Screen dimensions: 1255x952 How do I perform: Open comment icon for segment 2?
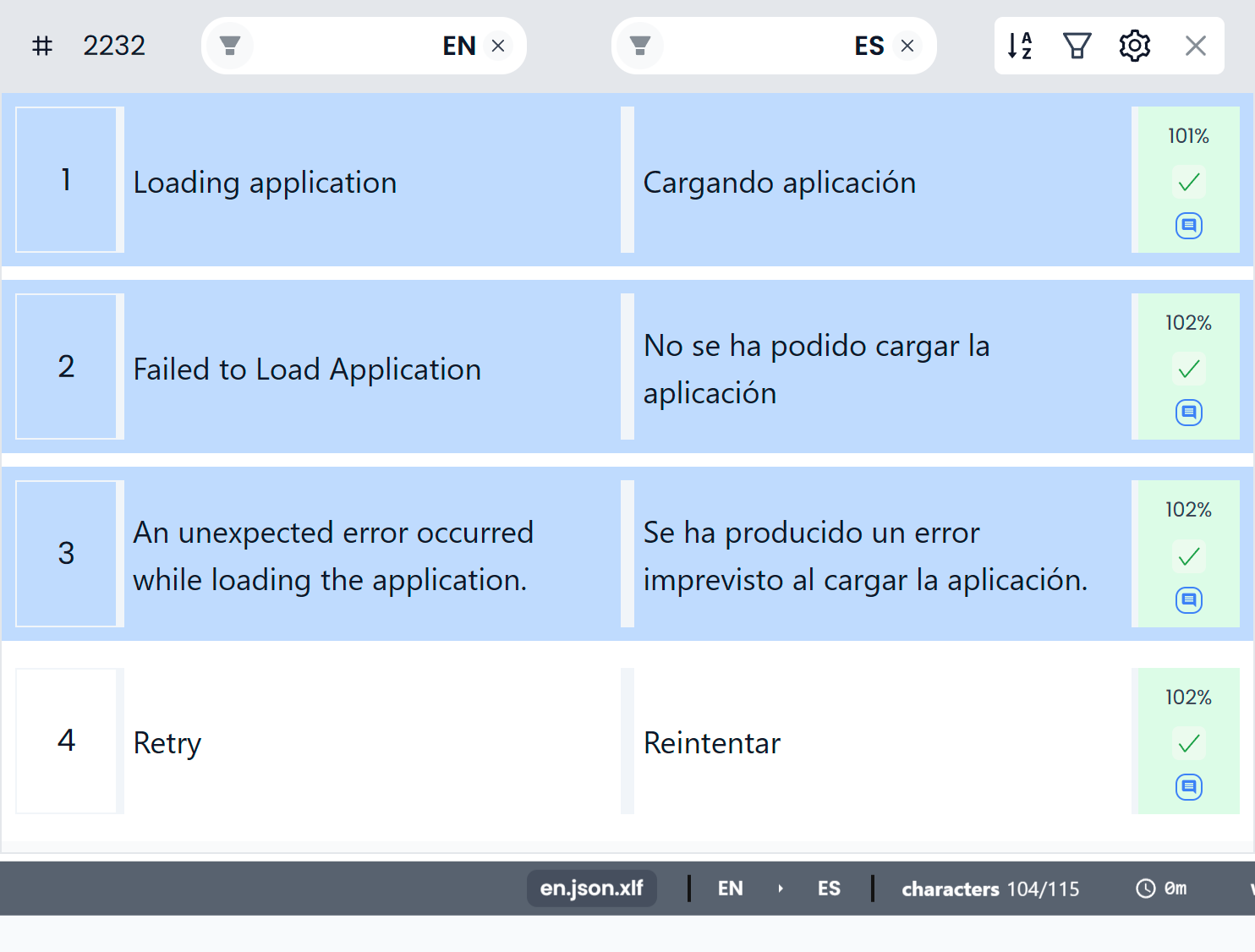click(x=1188, y=413)
